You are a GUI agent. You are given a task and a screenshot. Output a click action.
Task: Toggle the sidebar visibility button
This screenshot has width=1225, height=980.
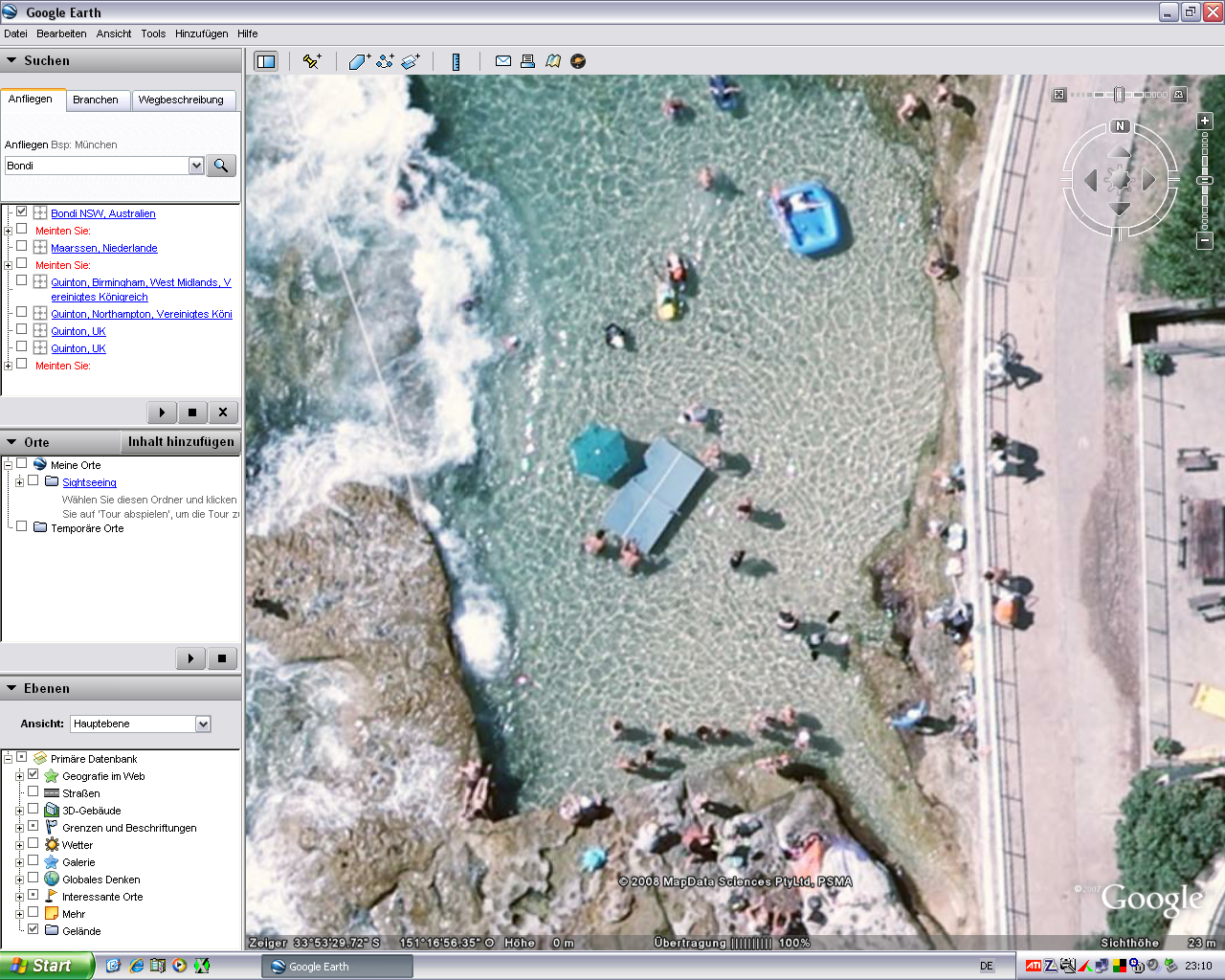[x=265, y=61]
